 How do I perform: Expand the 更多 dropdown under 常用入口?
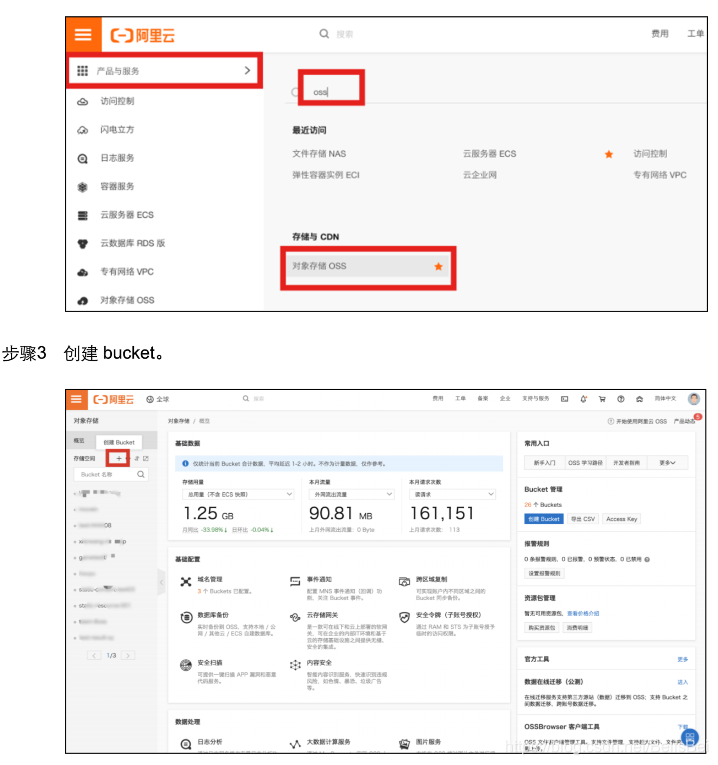click(667, 463)
